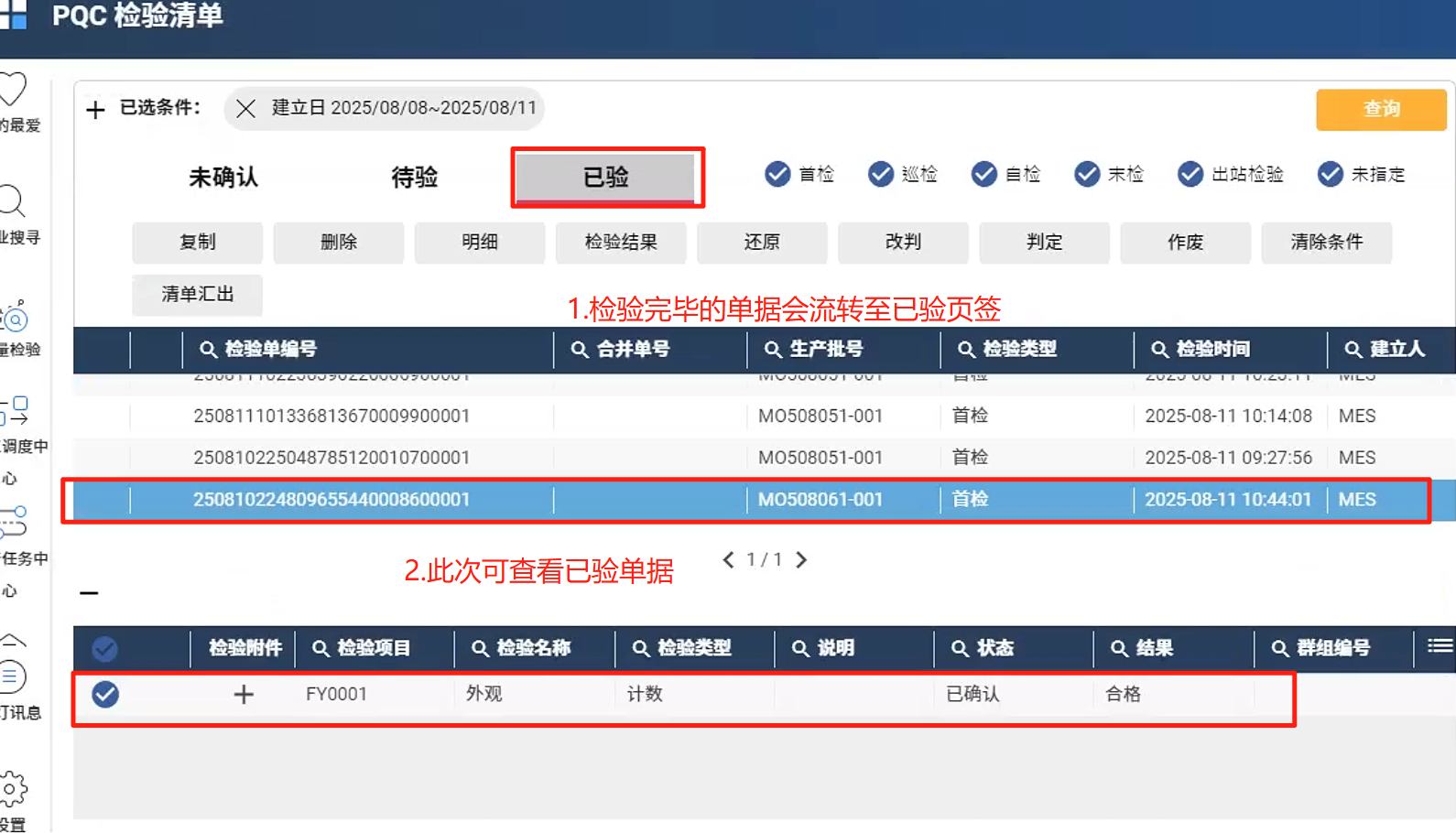Screen dimensions: 1456x833
Task: Click the 查询 query button
Action: pyautogui.click(x=1381, y=109)
